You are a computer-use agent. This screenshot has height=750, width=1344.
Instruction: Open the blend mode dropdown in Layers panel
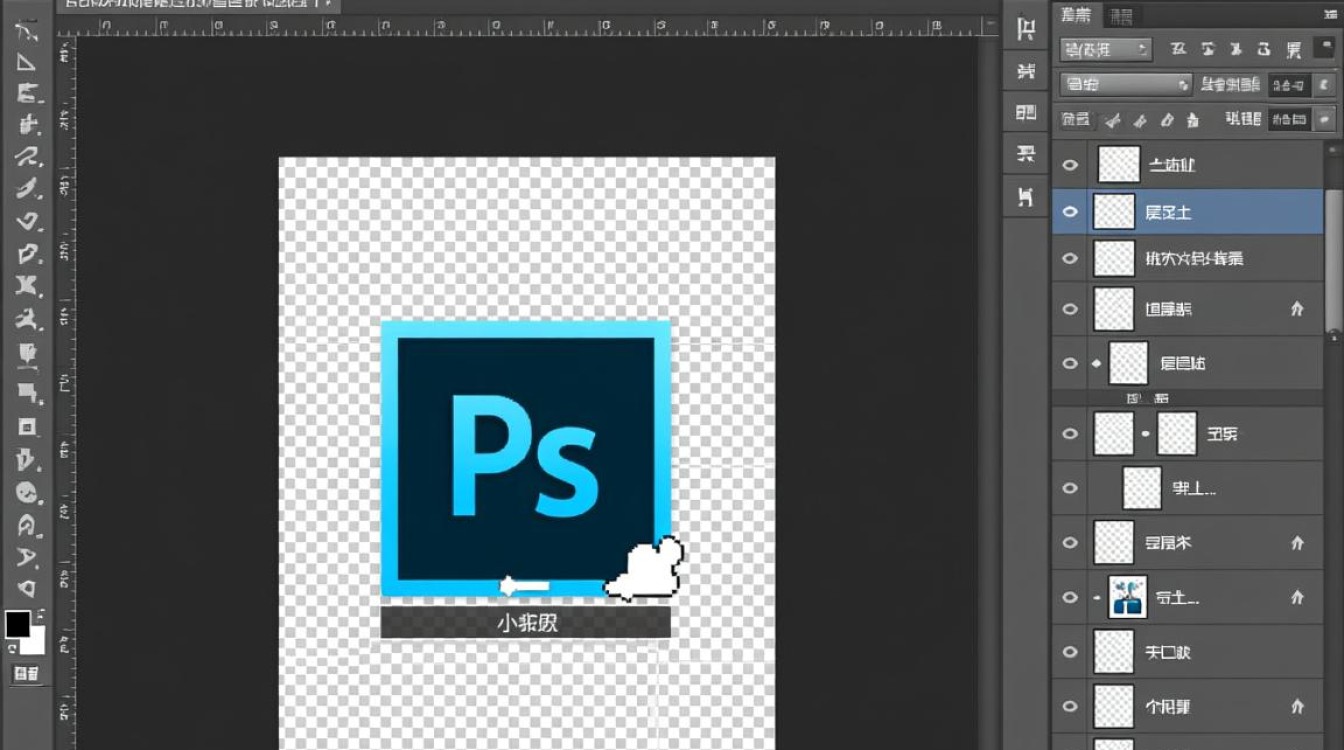pyautogui.click(x=1126, y=85)
